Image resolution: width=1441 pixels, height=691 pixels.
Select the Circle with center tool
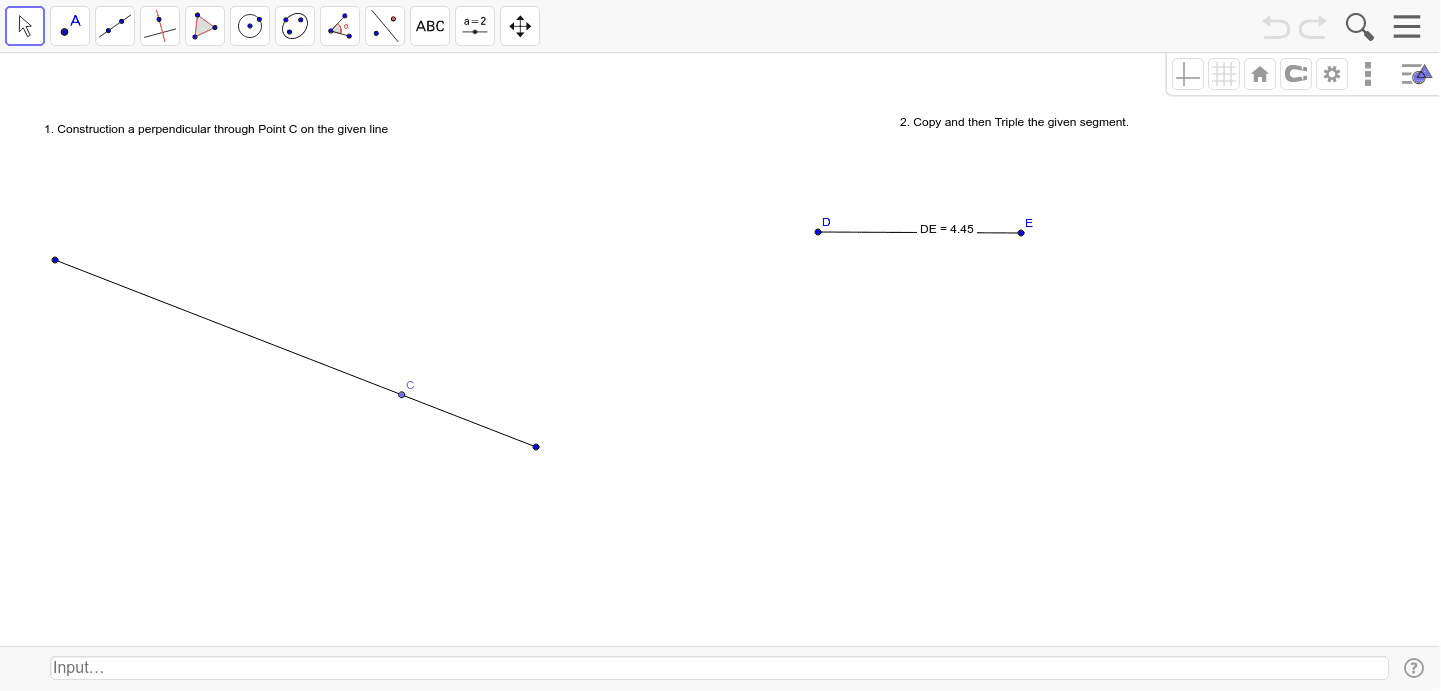point(250,26)
